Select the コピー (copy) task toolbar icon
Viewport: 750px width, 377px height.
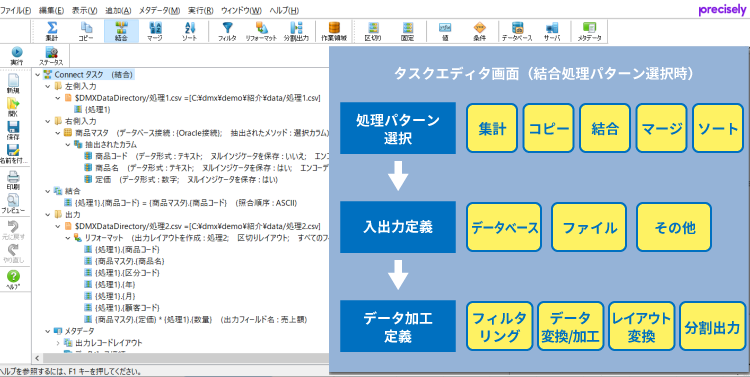point(86,31)
